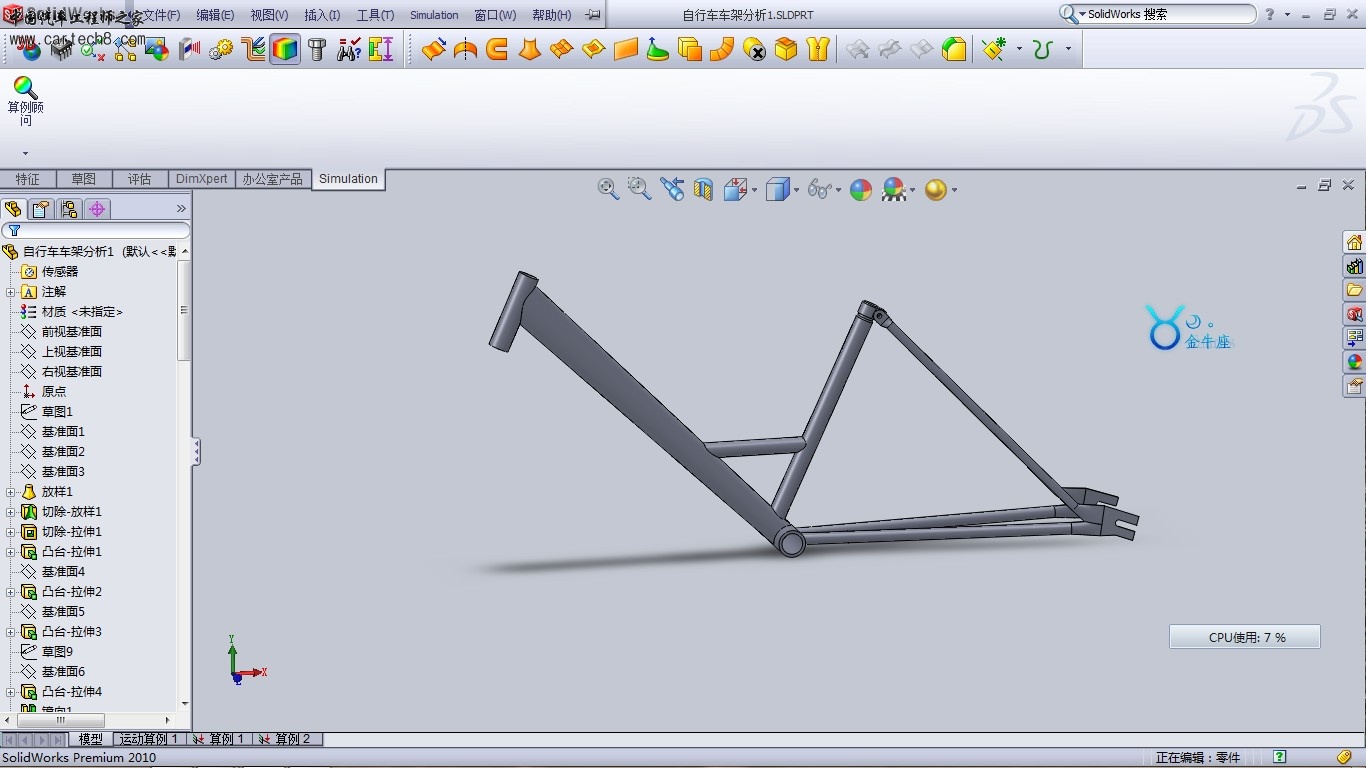Toggle Section View icon

pos(704,189)
